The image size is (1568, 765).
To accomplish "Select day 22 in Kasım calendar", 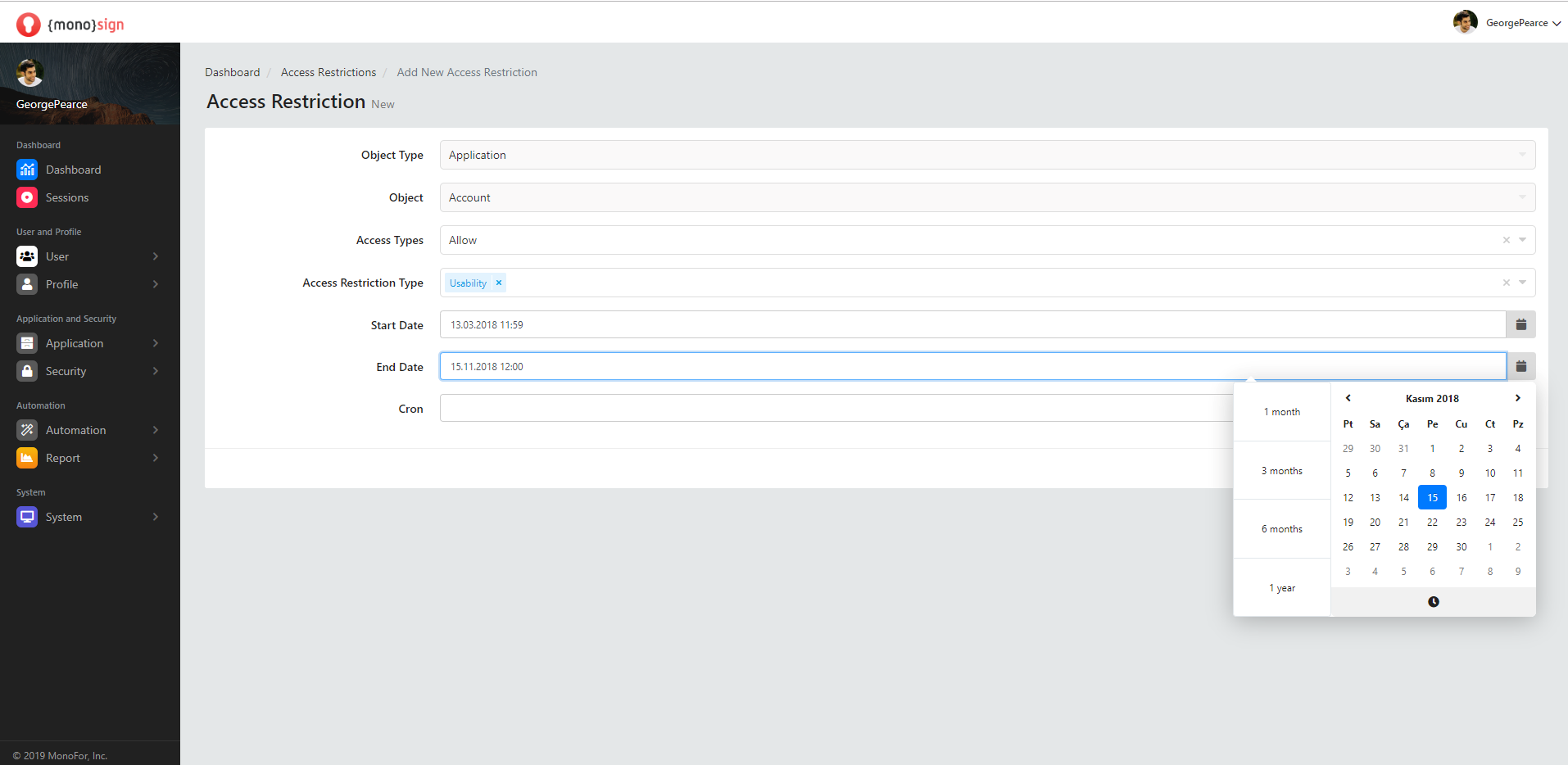I will tap(1432, 522).
